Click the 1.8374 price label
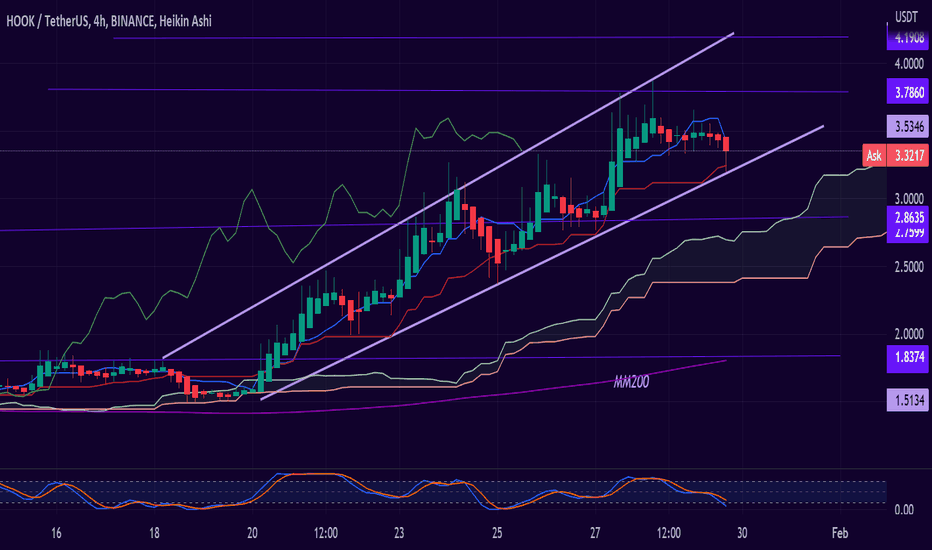 [x=908, y=357]
